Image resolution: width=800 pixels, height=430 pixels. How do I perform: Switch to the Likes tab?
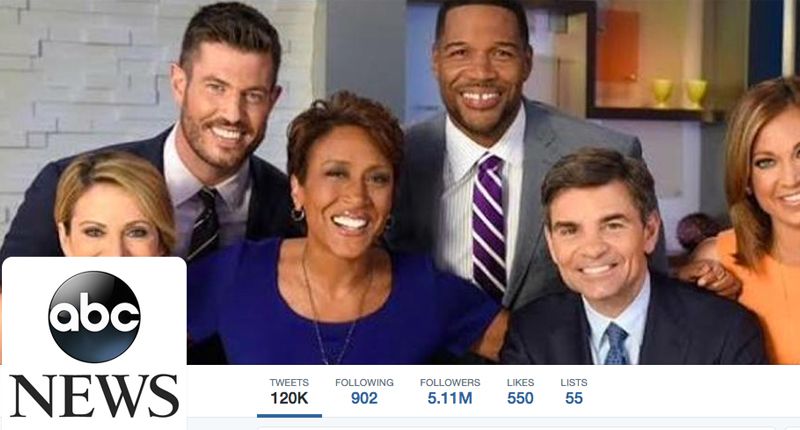click(520, 391)
